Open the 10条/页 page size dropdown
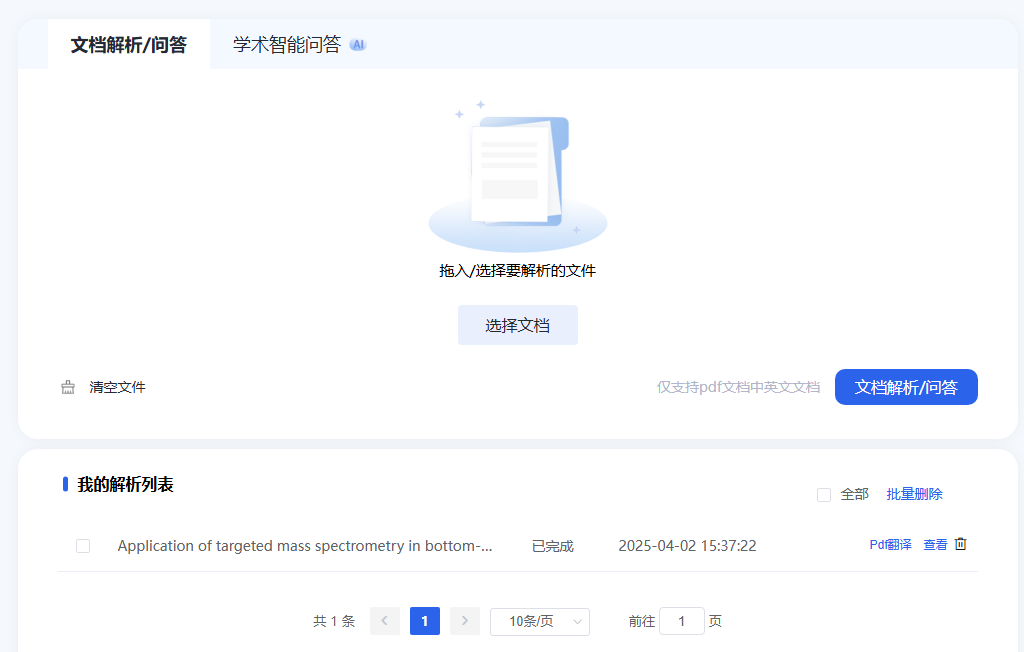Screen dimensions: 1024x652 click(x=539, y=621)
